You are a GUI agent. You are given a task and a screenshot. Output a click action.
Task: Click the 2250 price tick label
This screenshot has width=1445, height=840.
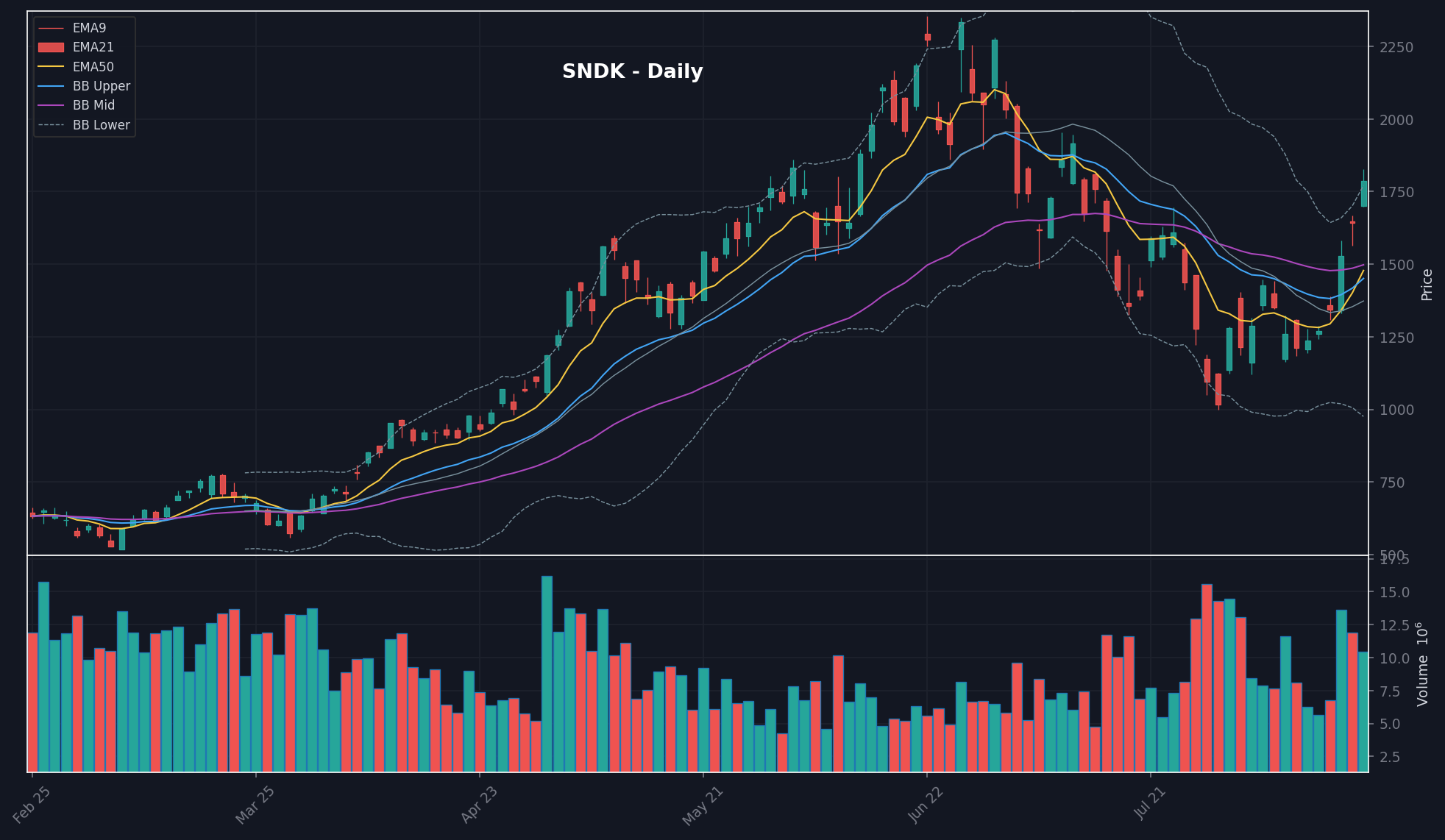[1396, 47]
